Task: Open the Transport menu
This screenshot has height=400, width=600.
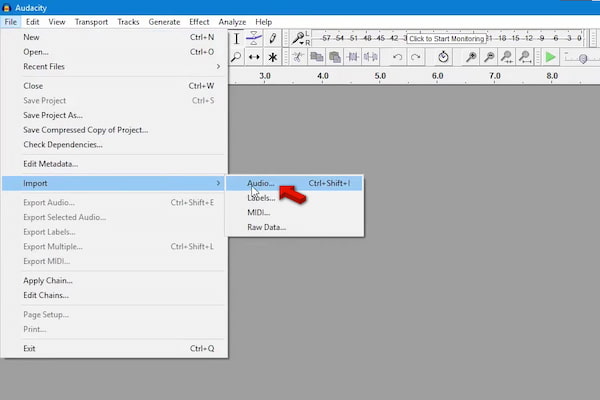Action: [x=91, y=22]
